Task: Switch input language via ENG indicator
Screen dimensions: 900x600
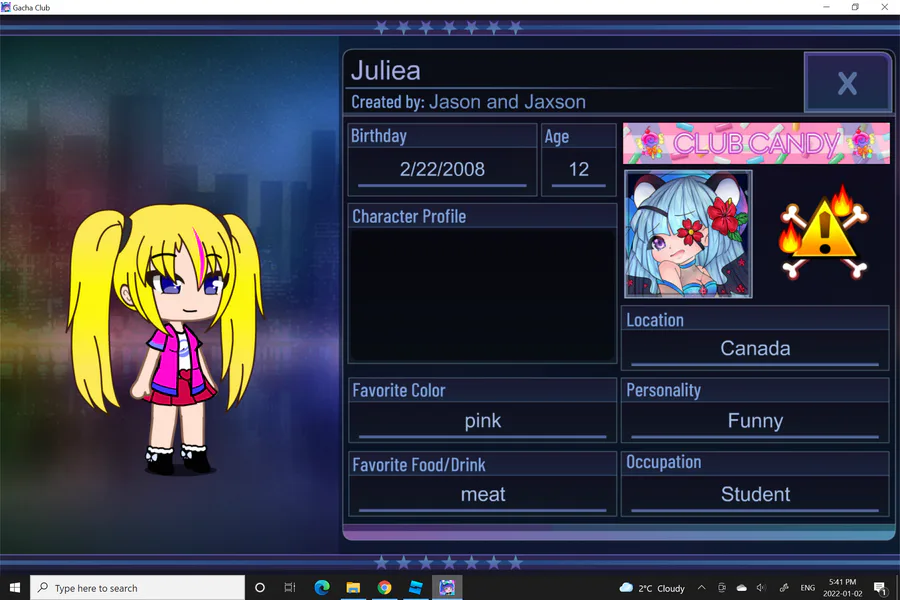Action: tap(808, 588)
